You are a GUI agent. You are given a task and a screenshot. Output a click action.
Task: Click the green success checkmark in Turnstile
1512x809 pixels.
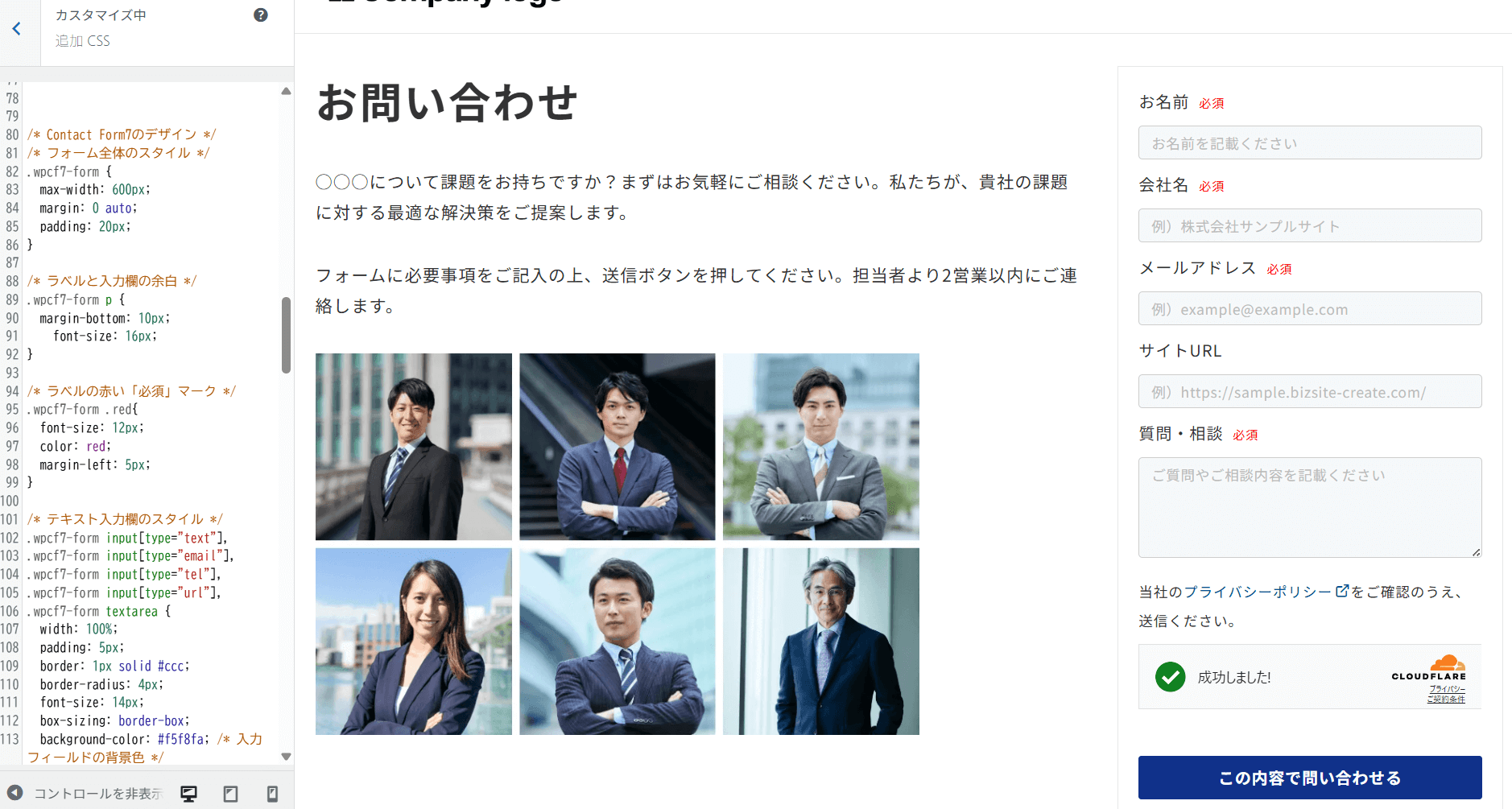[1170, 677]
